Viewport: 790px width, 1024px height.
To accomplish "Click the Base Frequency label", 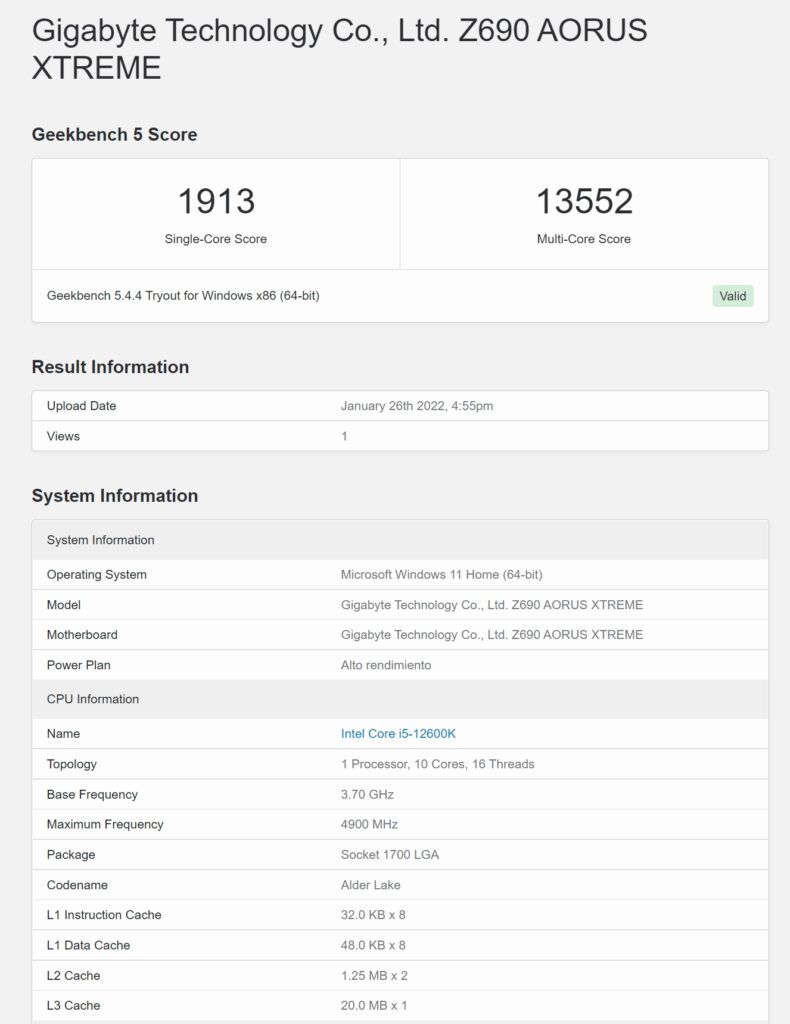I will [92, 794].
